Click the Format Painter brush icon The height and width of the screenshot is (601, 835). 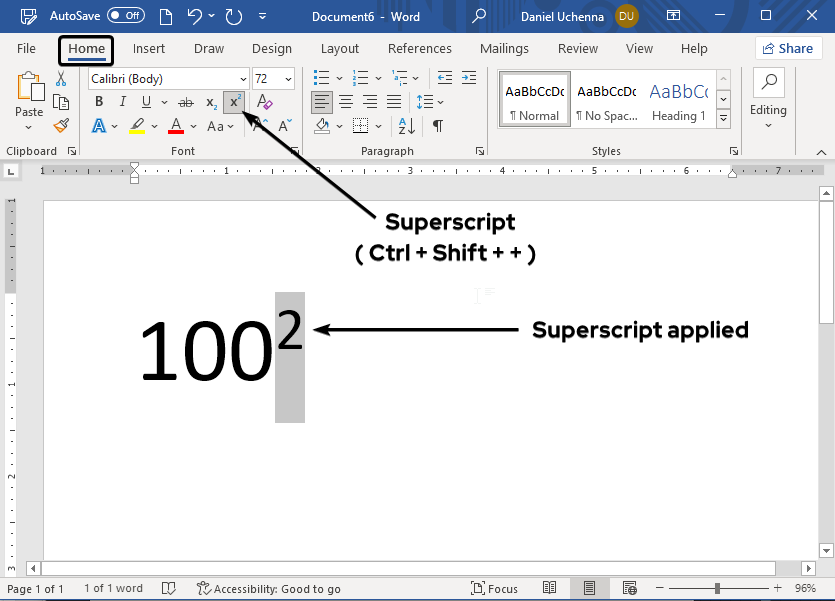pos(61,126)
